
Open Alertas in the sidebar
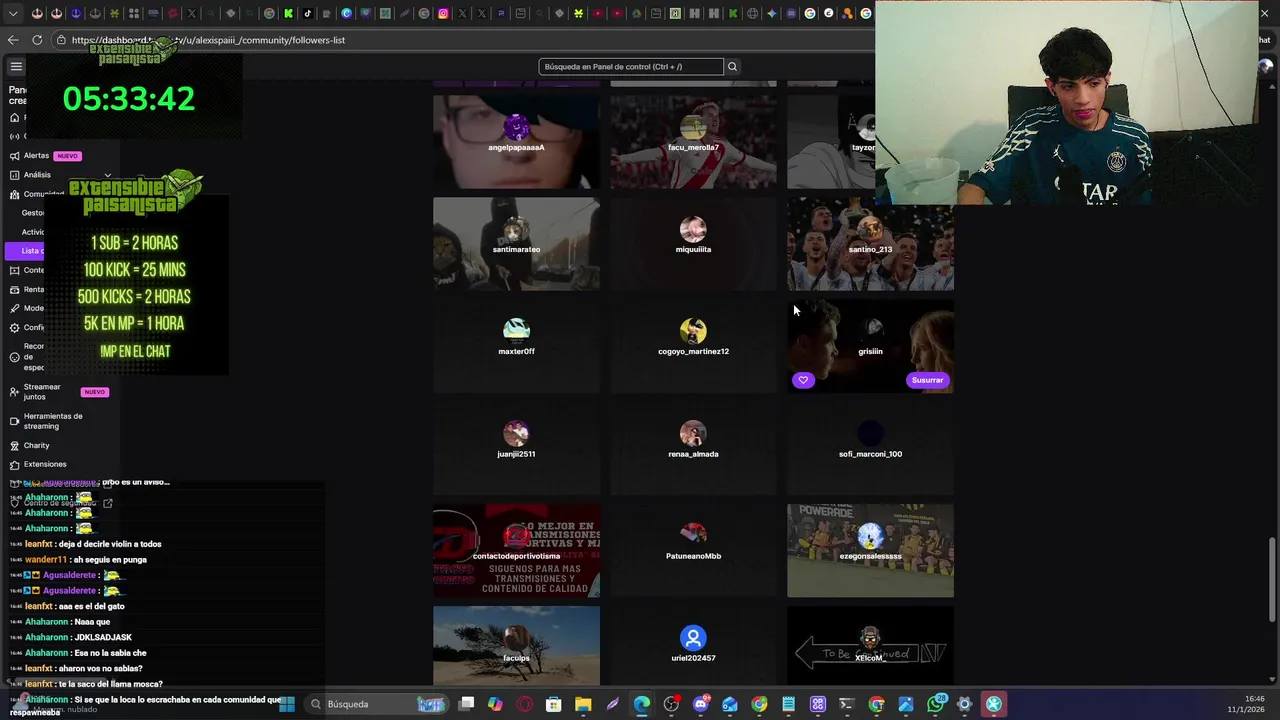click(x=36, y=156)
